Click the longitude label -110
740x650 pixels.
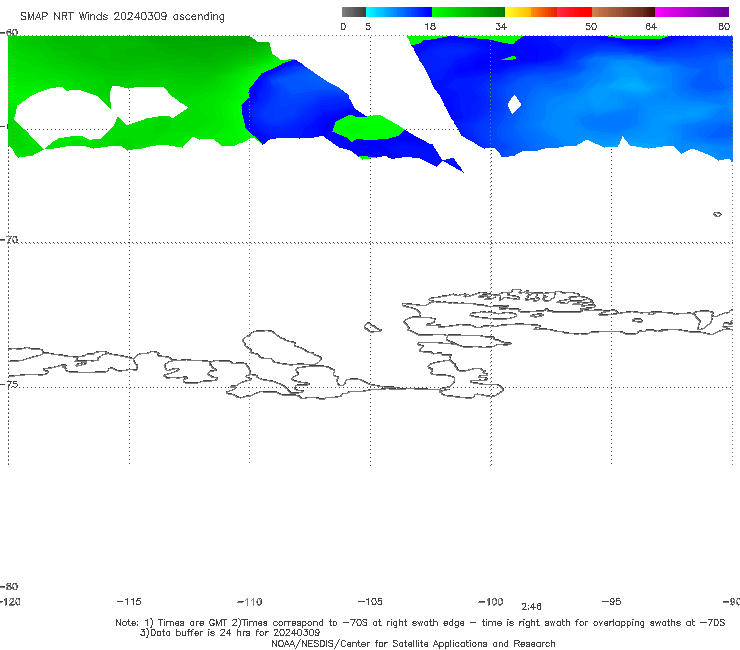click(250, 601)
